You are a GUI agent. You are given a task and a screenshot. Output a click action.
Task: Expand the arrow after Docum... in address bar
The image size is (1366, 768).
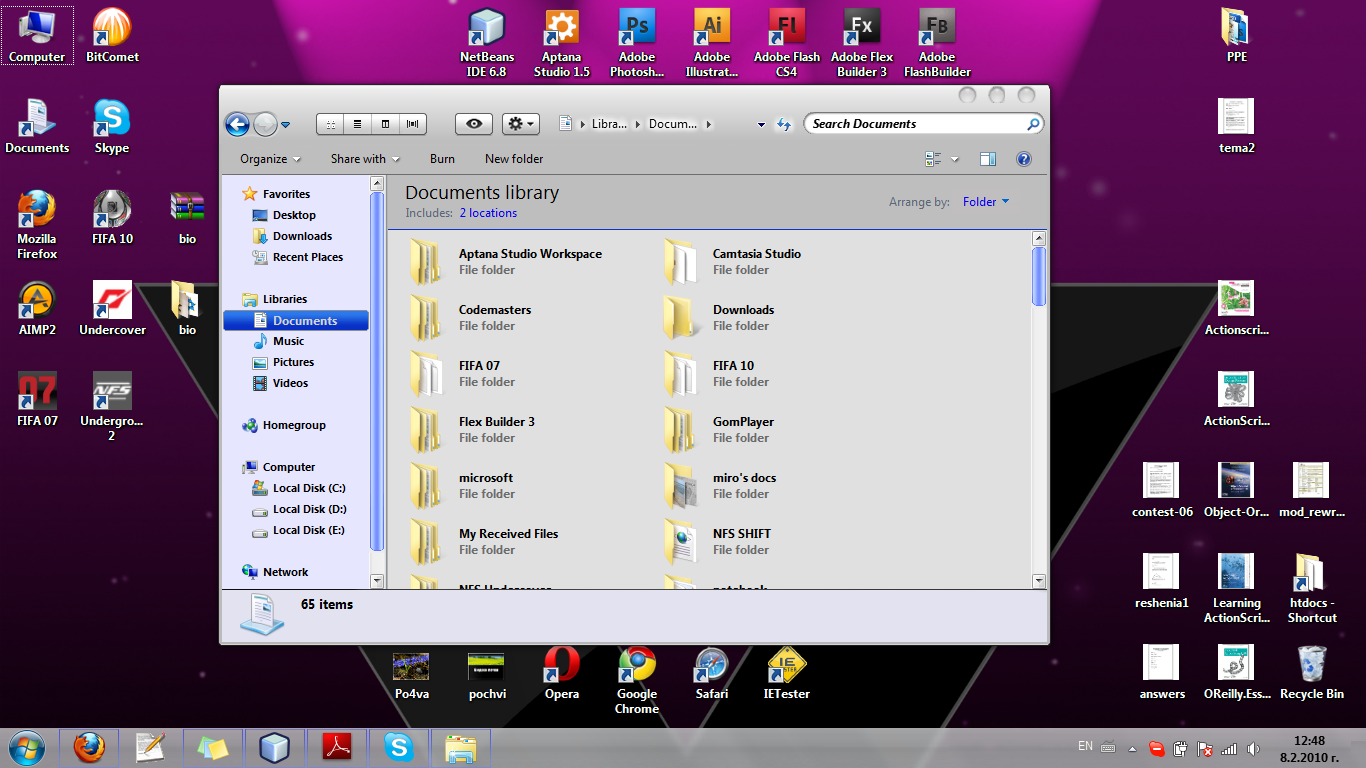point(709,124)
